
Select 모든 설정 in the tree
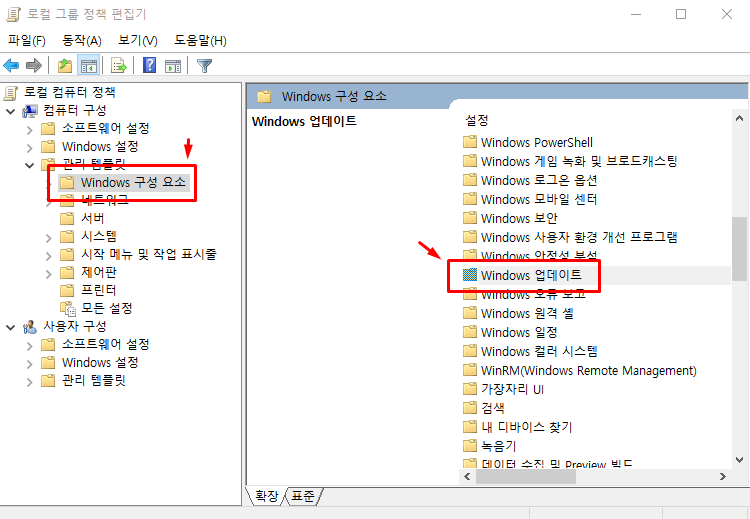(x=106, y=308)
